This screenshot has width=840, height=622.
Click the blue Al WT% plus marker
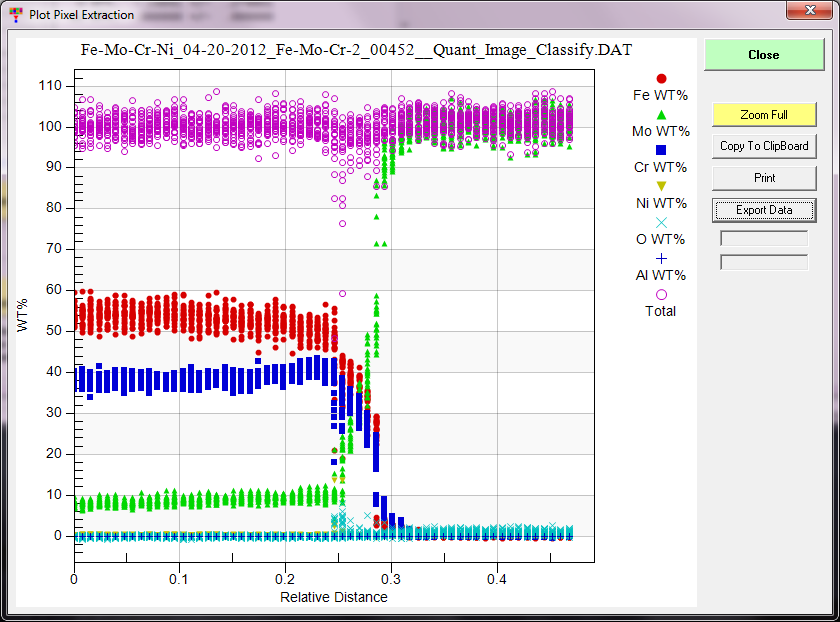(x=660, y=258)
